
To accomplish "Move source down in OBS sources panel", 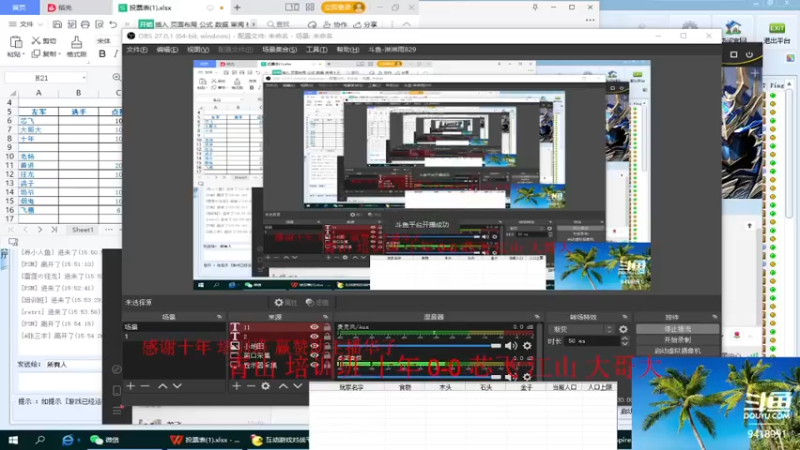I will tap(297, 386).
